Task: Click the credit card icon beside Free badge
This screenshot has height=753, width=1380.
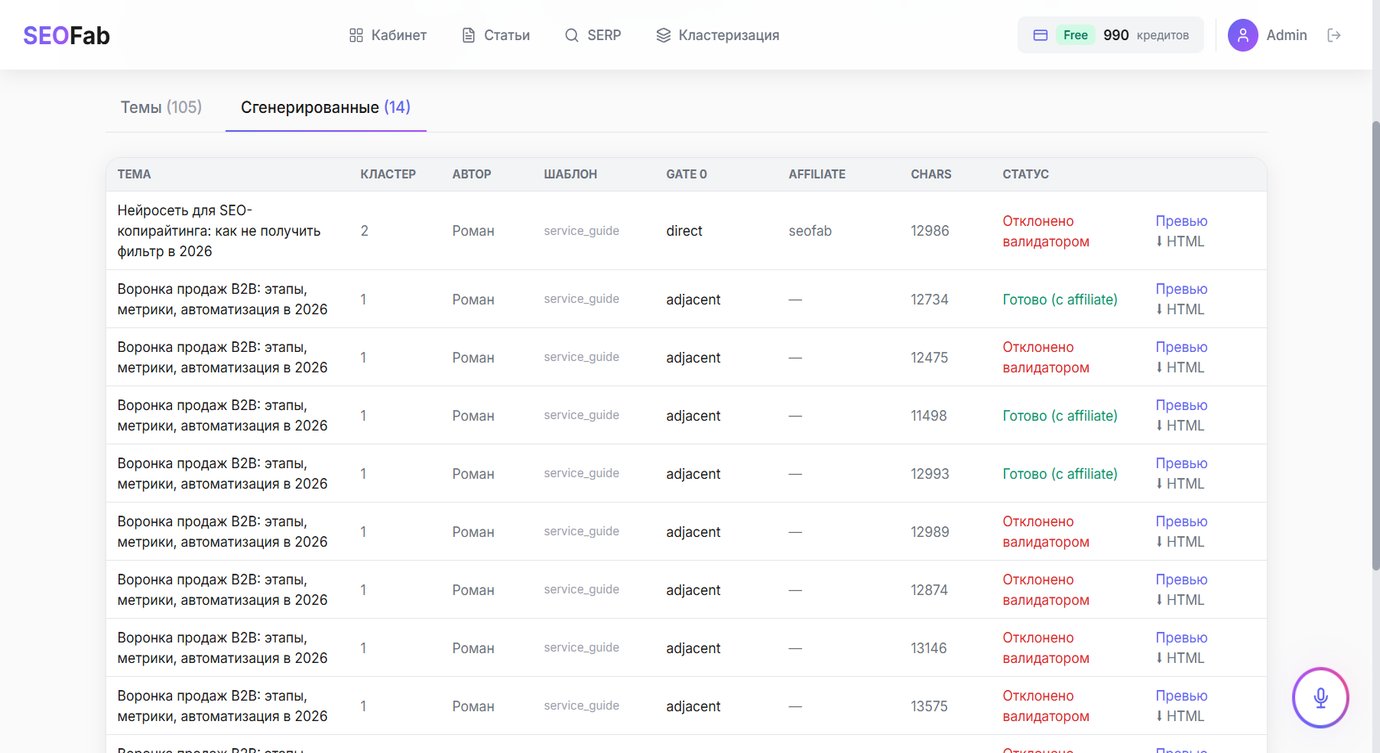Action: tap(1040, 35)
